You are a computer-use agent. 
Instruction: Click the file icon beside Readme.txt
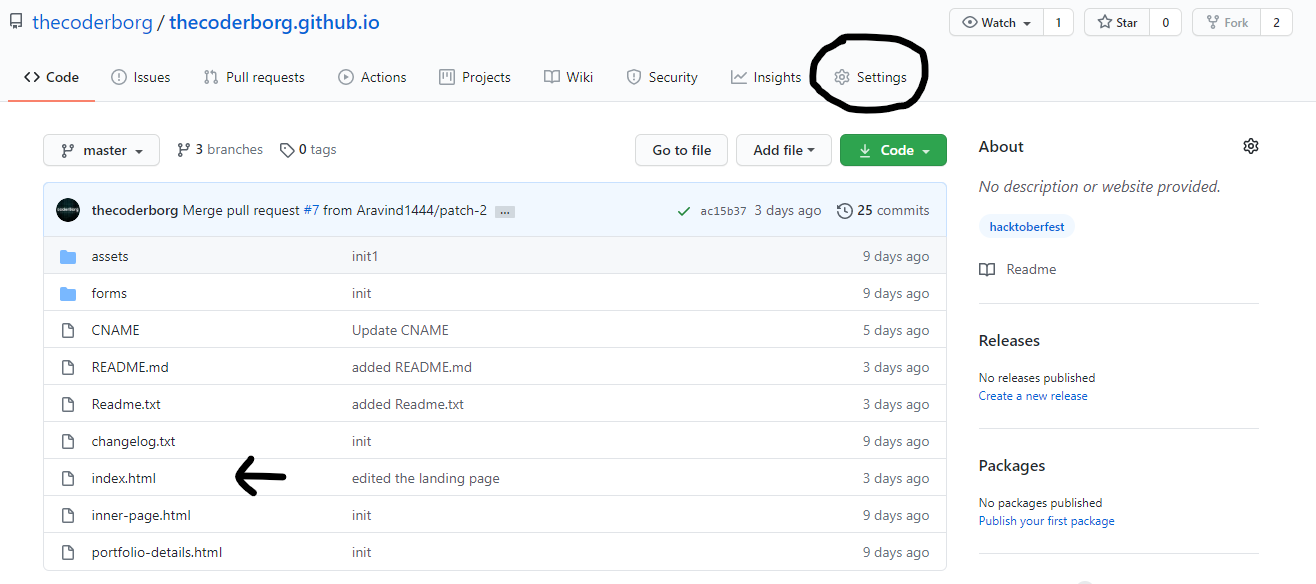pyautogui.click(x=68, y=404)
